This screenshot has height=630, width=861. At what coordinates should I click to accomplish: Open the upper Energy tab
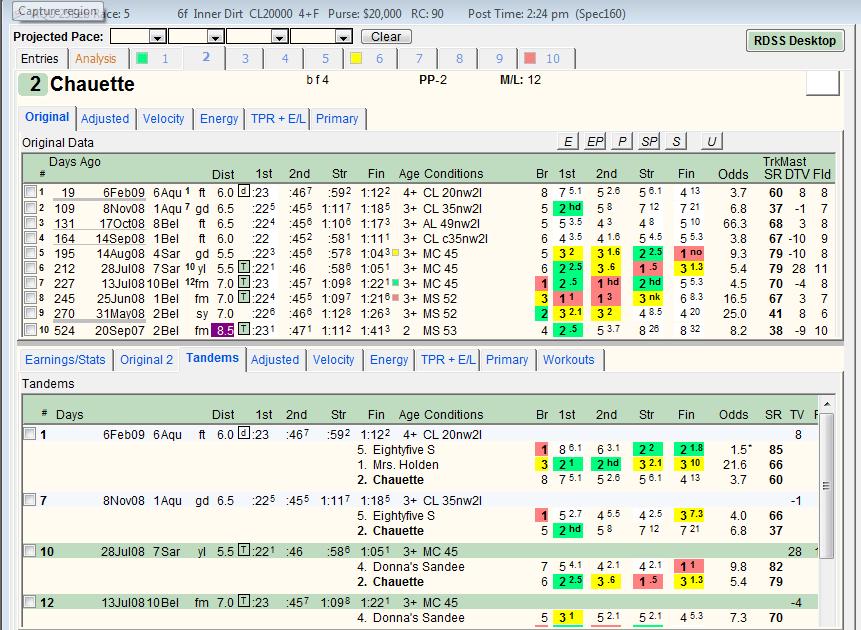[219, 119]
